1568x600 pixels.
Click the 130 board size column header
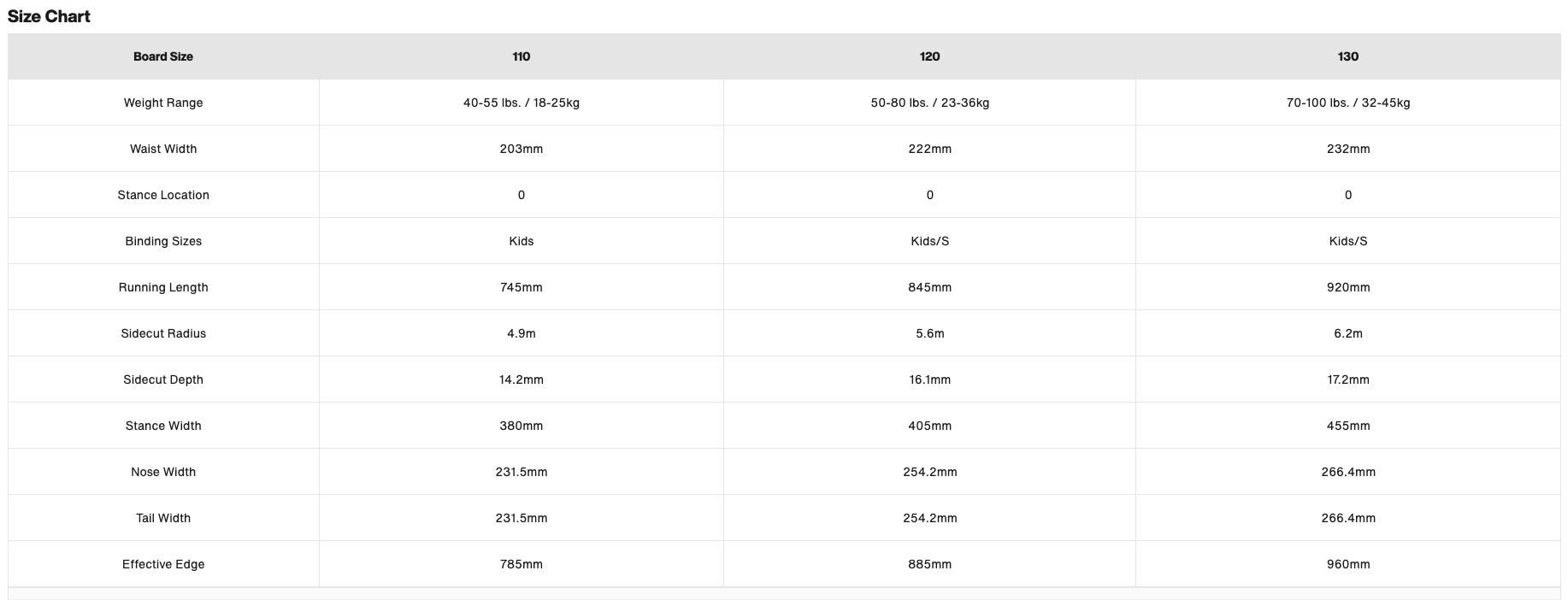[x=1347, y=56]
